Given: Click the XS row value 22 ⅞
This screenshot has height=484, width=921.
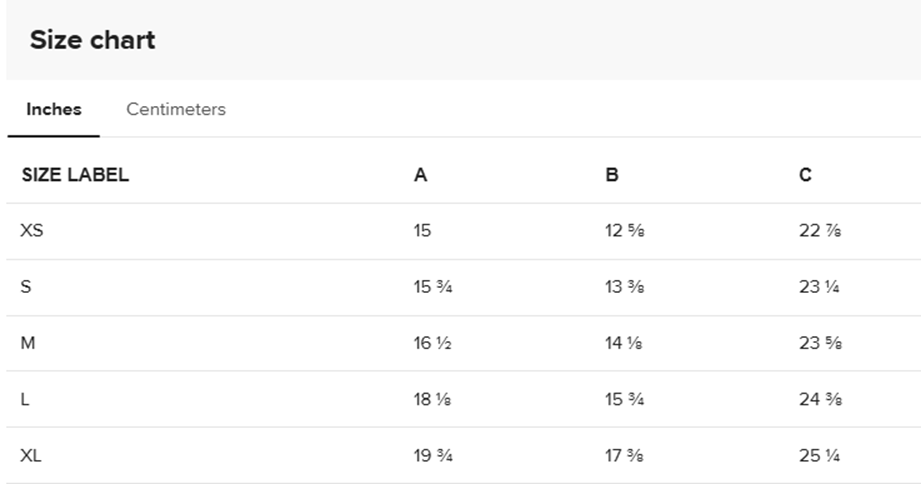Looking at the screenshot, I should 819,231.
